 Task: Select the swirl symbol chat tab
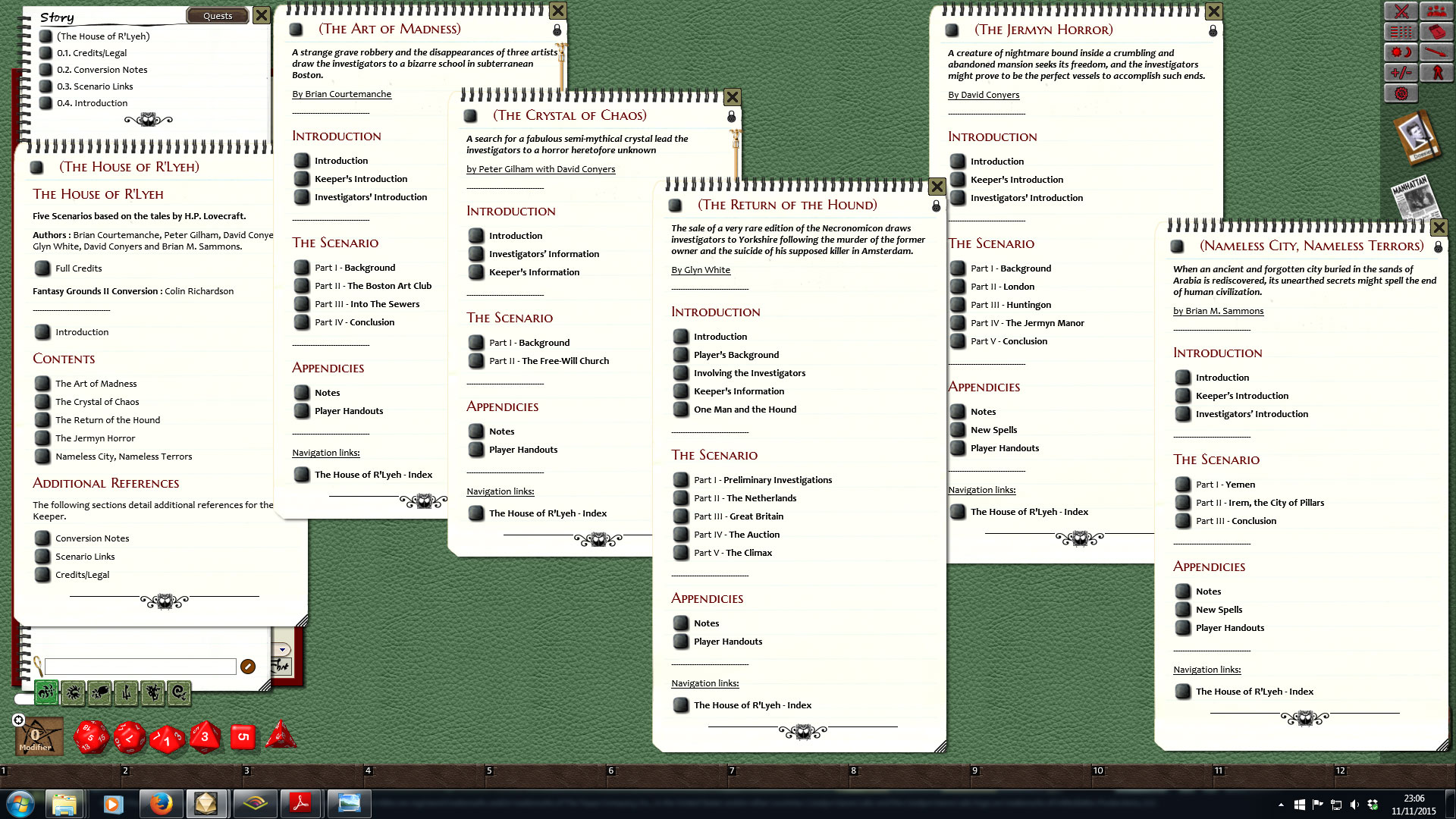coord(179,694)
